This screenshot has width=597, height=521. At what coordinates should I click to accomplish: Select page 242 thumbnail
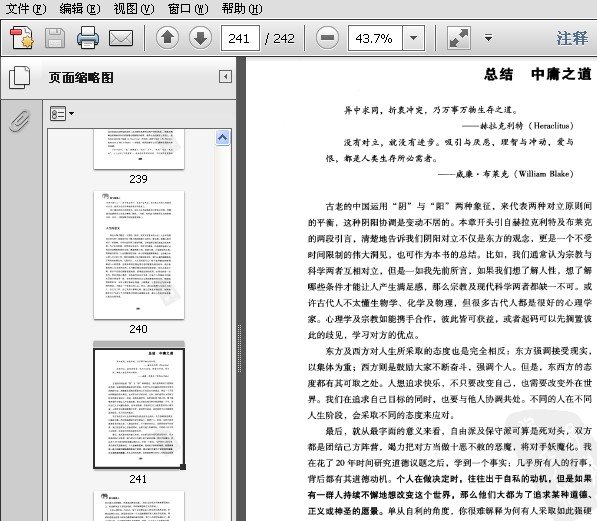139,506
